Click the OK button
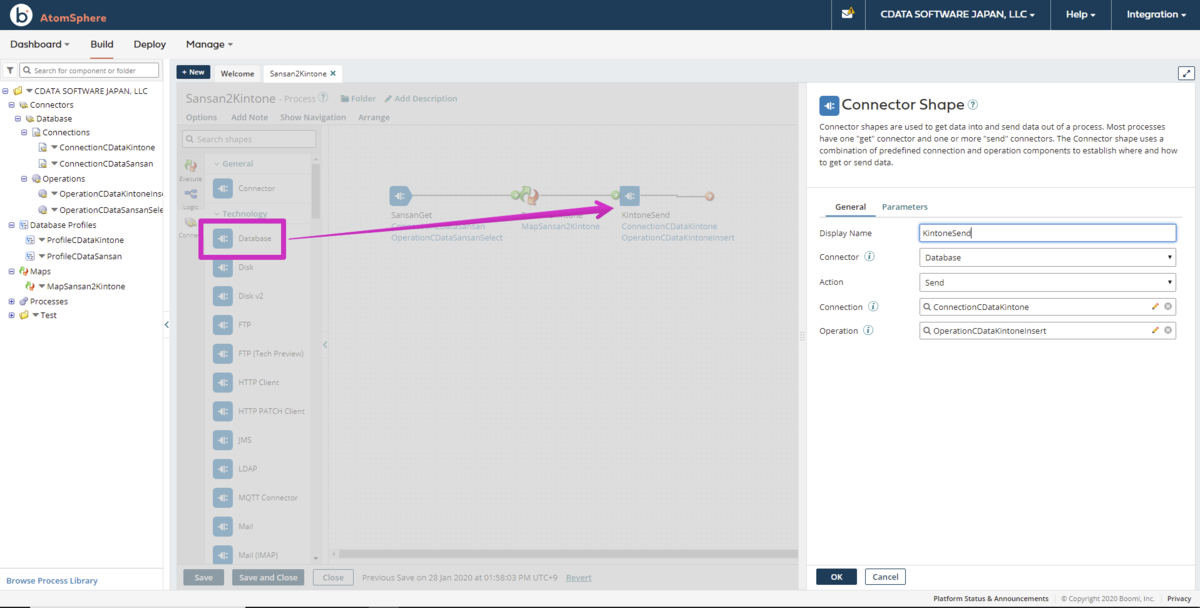1200x608 pixels. [836, 577]
